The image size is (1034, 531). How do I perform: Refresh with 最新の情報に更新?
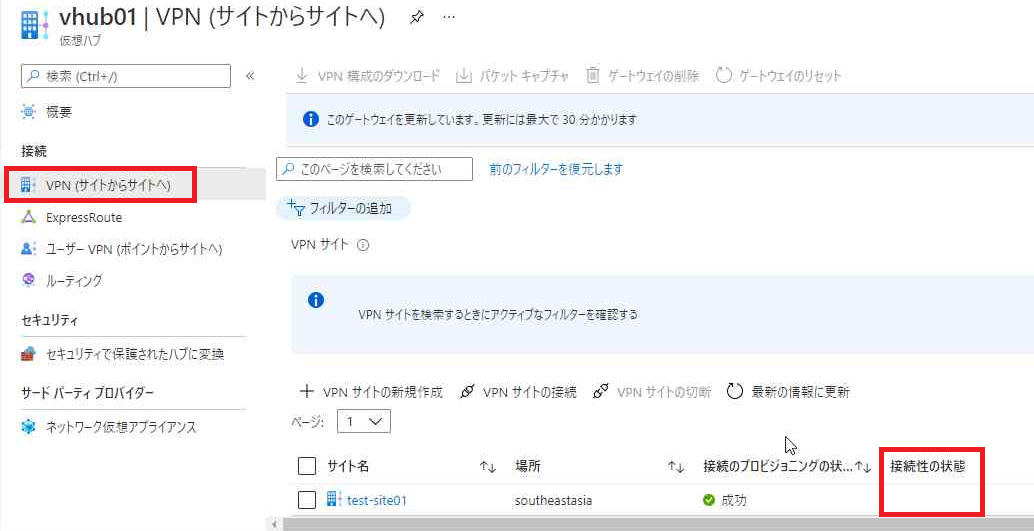pos(788,392)
